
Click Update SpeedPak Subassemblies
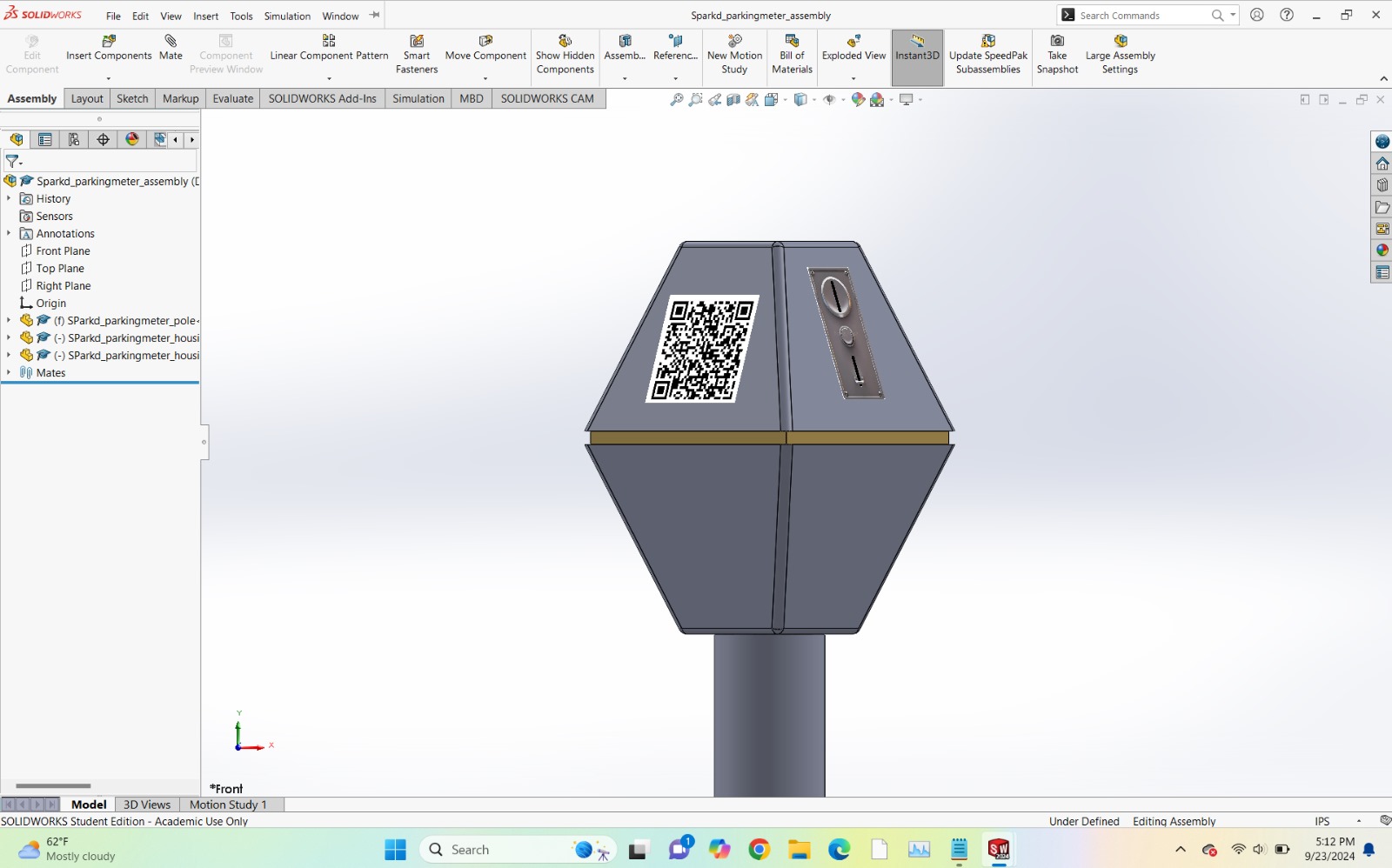988,55
